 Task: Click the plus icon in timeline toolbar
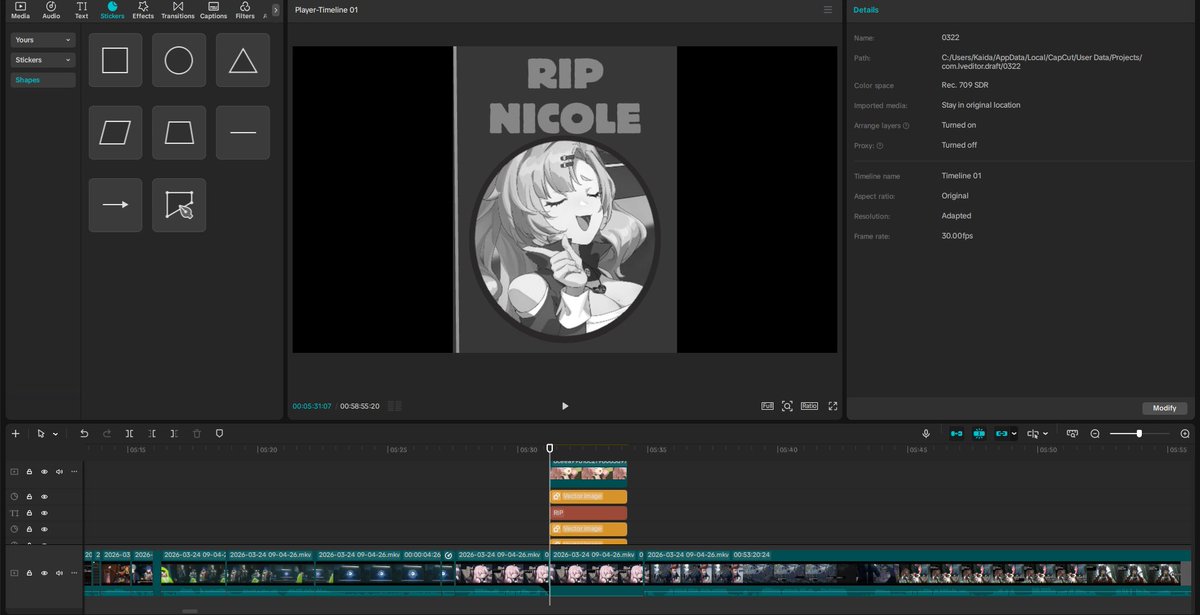tap(15, 434)
